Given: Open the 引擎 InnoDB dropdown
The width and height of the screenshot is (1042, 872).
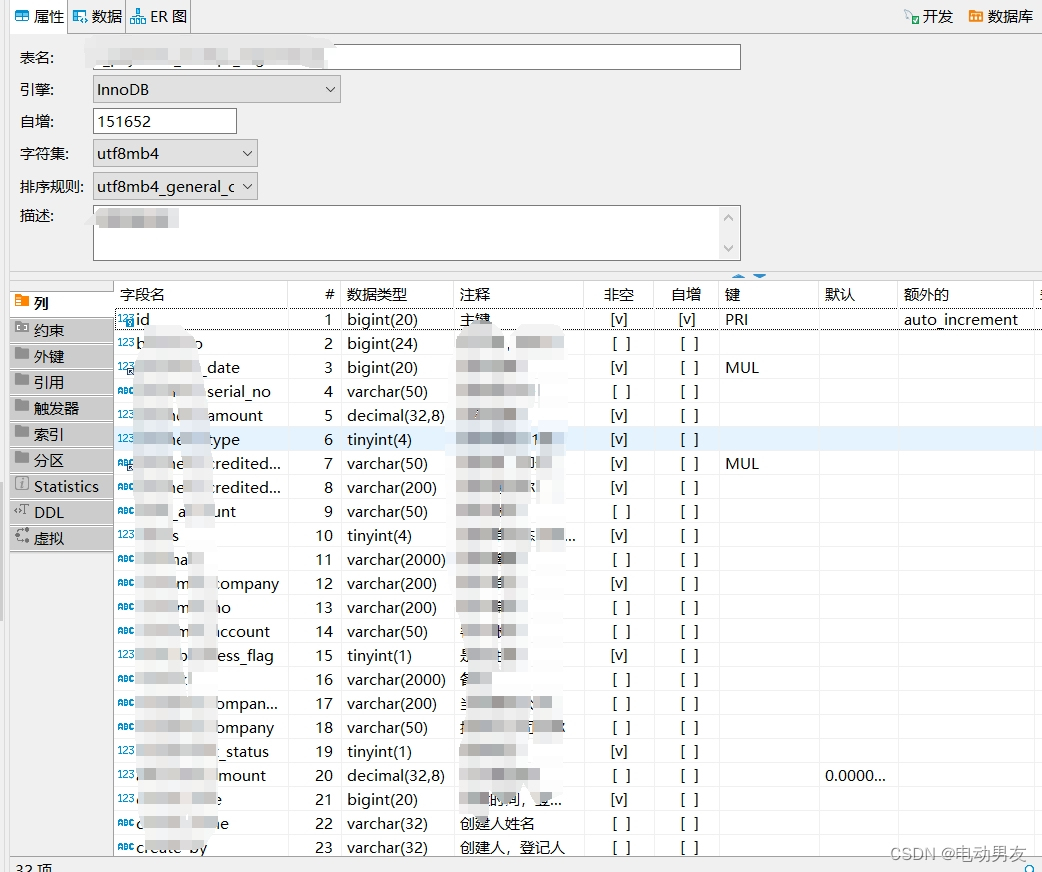Looking at the screenshot, I should (217, 89).
